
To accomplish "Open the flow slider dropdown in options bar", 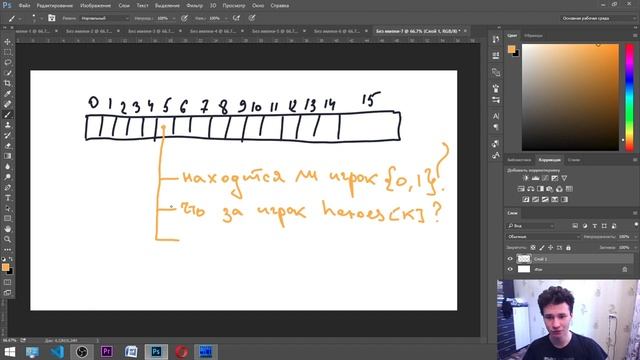I will click(225, 18).
